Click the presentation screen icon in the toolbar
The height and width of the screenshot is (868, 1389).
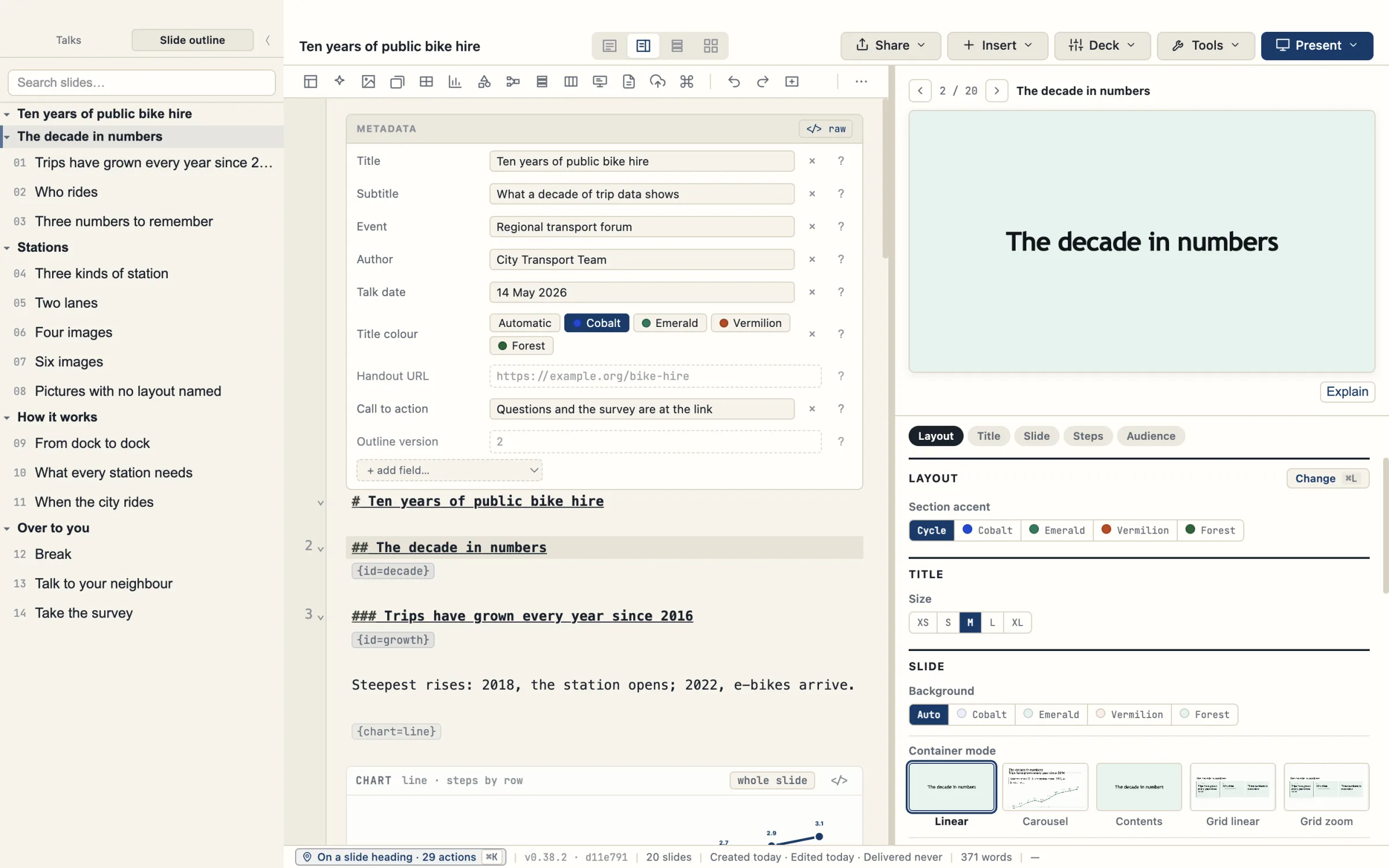[600, 82]
